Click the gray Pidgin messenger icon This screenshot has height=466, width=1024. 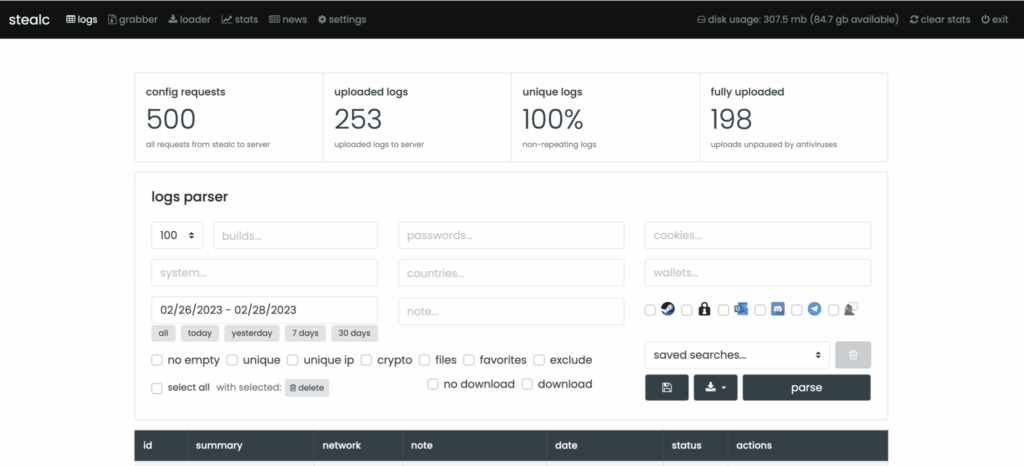(850, 309)
